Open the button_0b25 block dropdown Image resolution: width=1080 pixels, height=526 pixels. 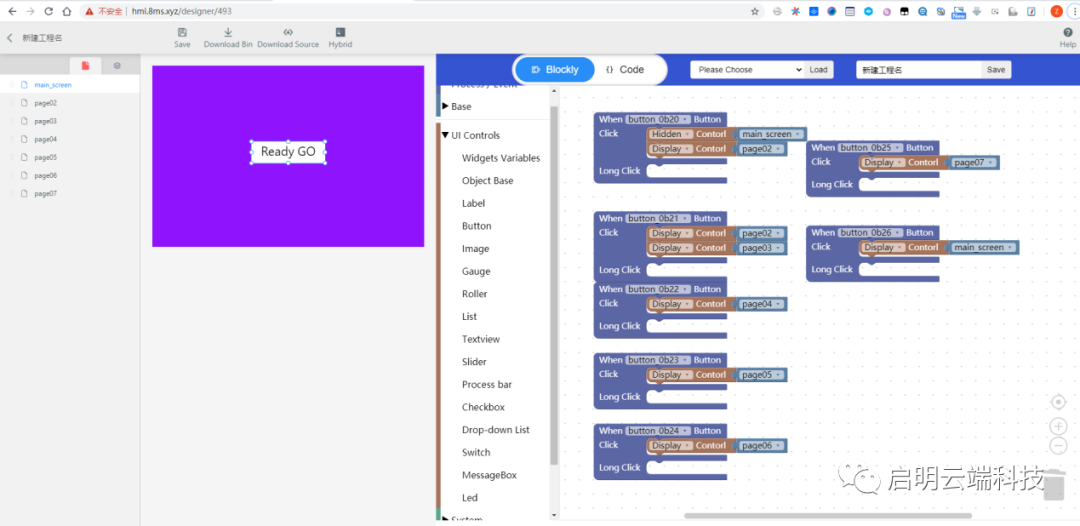click(870, 147)
